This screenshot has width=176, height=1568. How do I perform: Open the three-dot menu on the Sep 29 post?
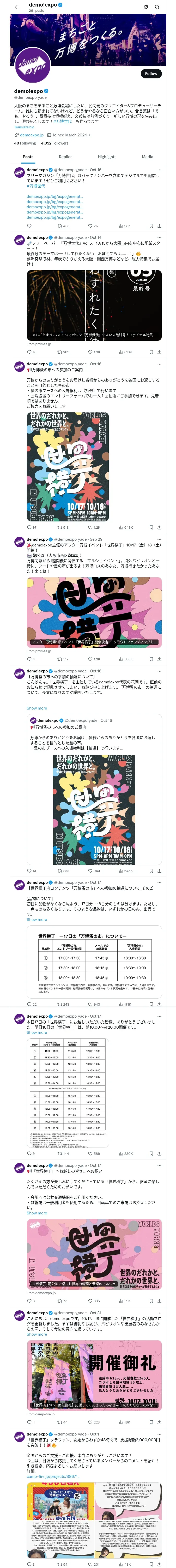pyautogui.click(x=160, y=539)
